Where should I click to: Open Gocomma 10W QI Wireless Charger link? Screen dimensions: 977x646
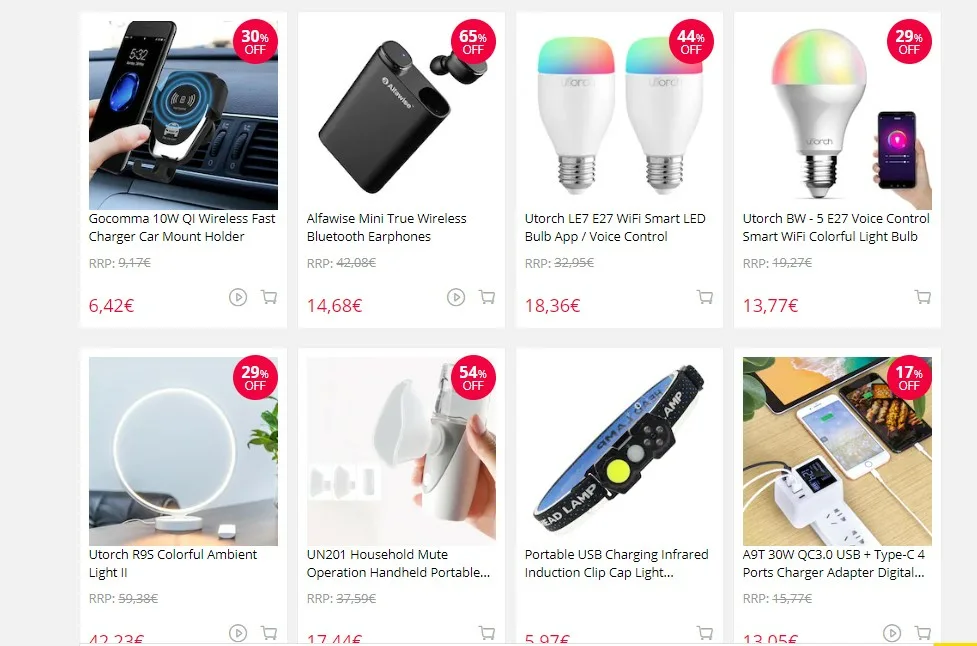click(x=182, y=227)
